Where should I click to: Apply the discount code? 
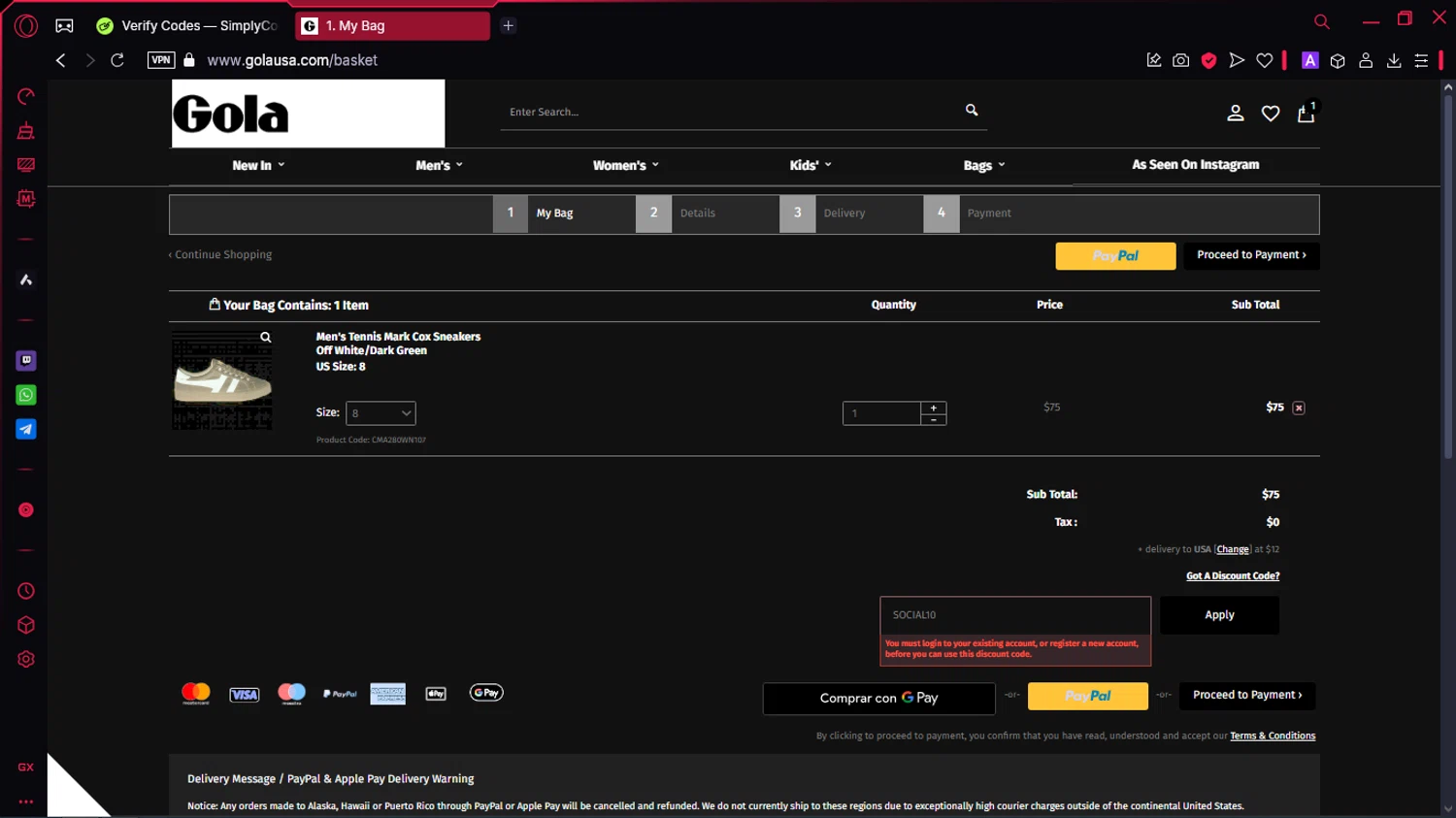tap(1219, 615)
